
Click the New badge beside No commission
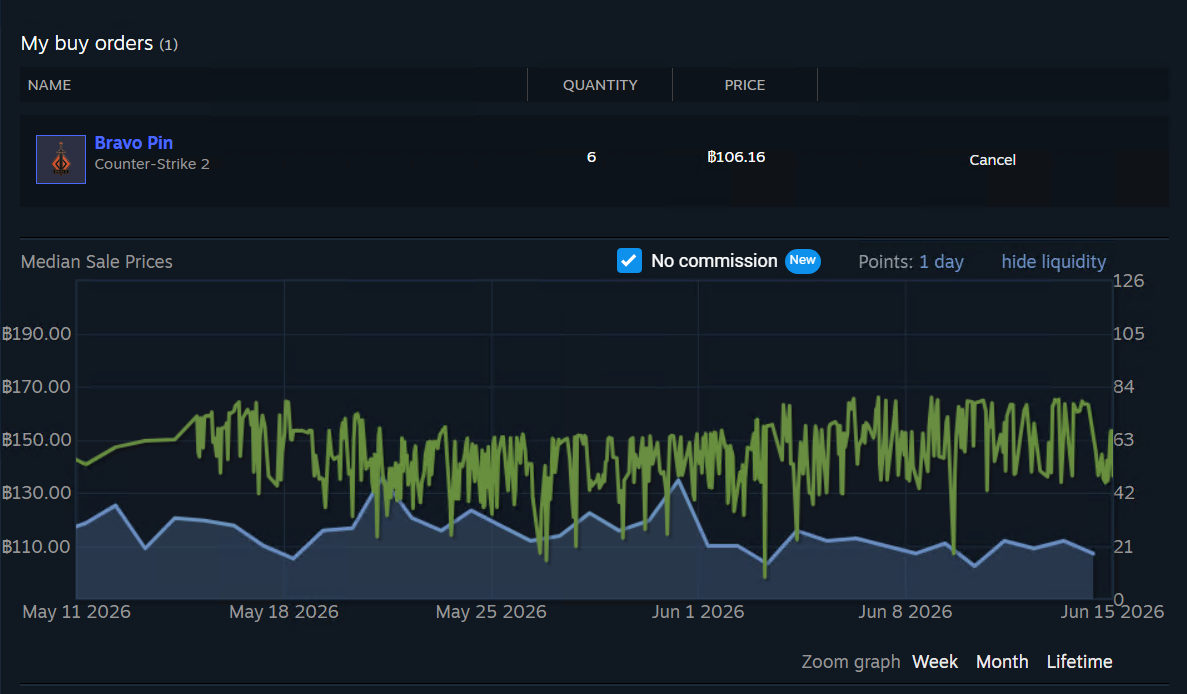[802, 260]
